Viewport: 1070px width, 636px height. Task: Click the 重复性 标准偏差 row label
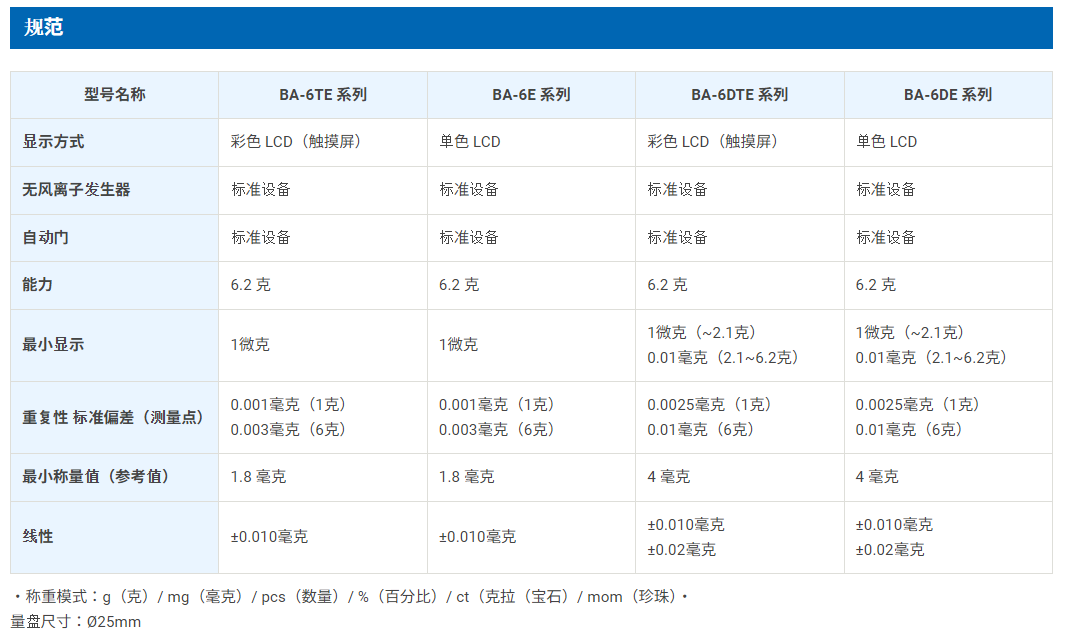(113, 417)
